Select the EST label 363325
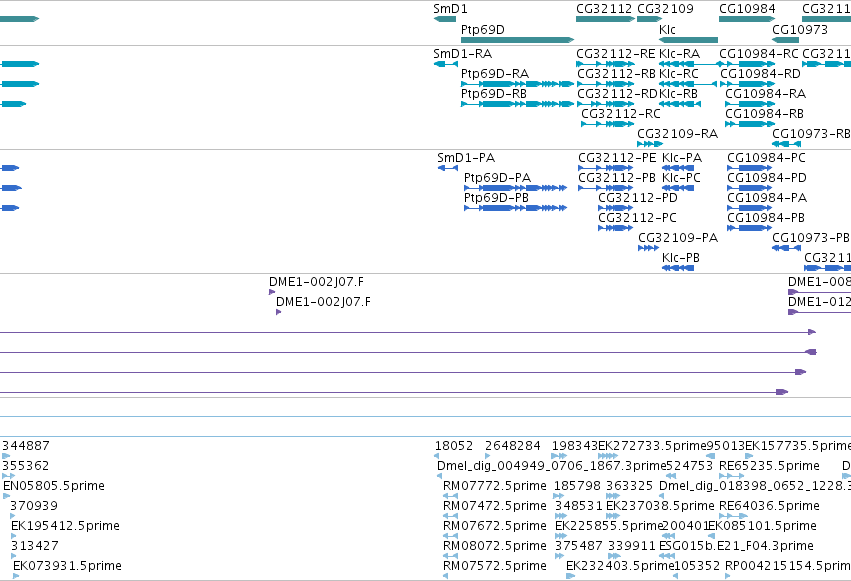 coord(630,486)
